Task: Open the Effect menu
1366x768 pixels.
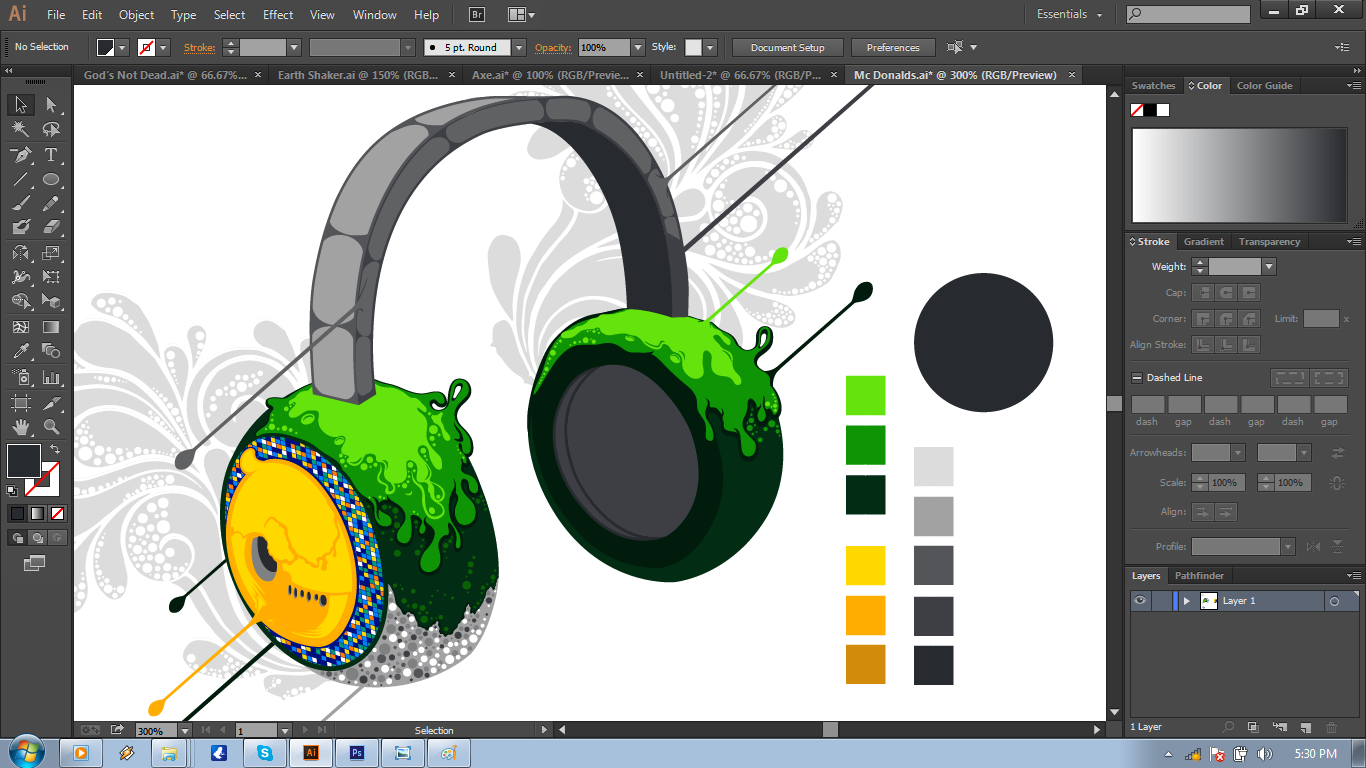Action: [278, 15]
